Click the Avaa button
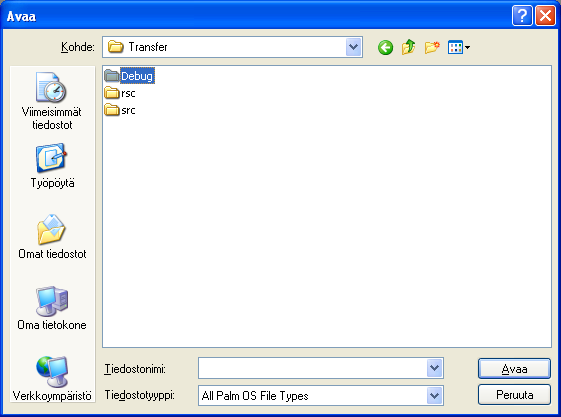561x417 pixels. [x=514, y=369]
